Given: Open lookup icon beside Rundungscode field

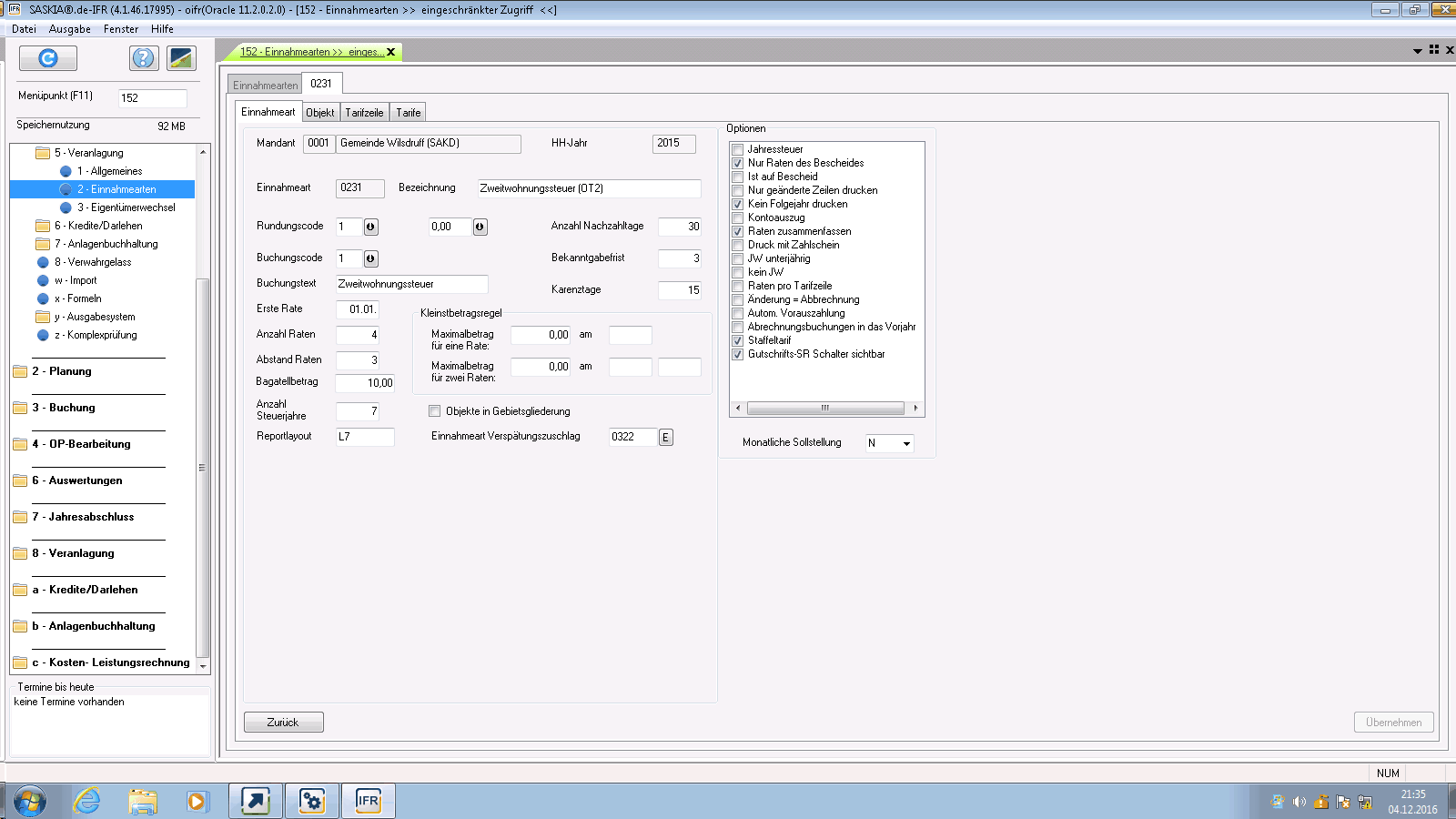Looking at the screenshot, I should point(370,227).
